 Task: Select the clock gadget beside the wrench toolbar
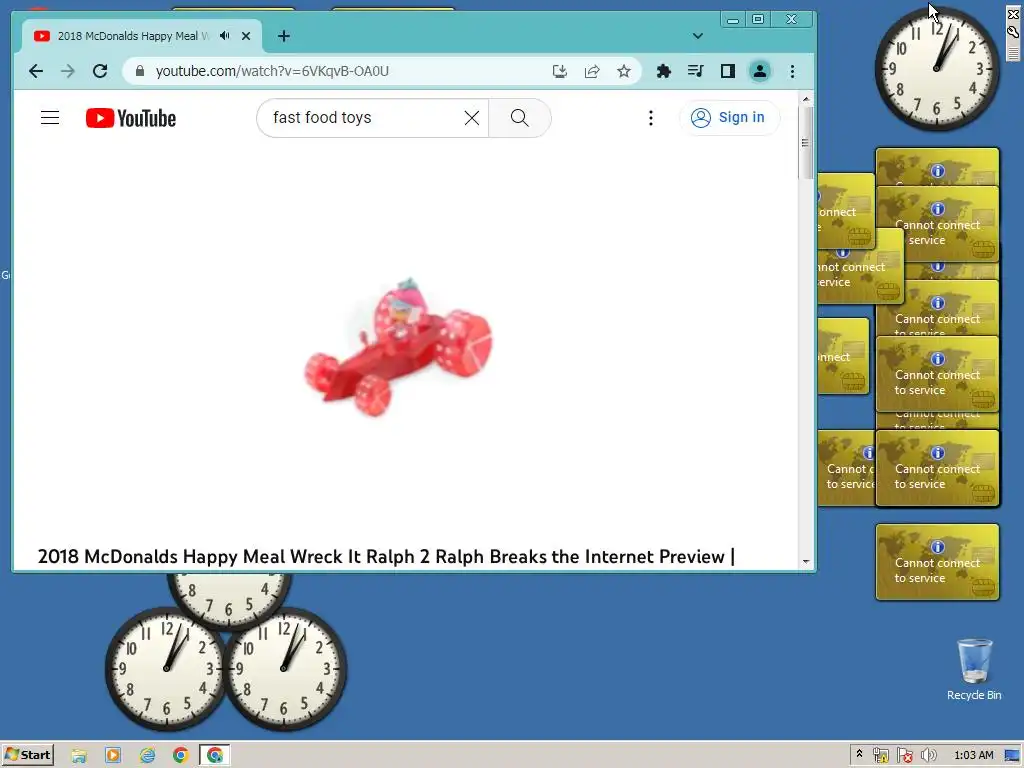click(936, 69)
